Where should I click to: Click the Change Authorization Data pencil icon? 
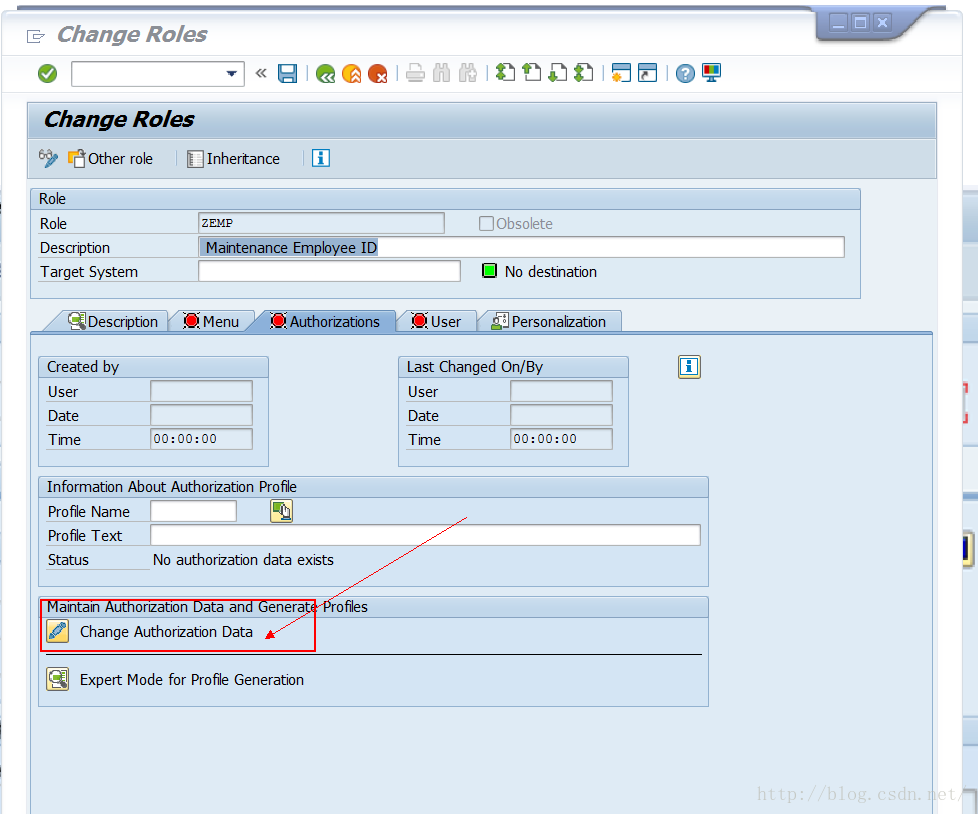[58, 632]
